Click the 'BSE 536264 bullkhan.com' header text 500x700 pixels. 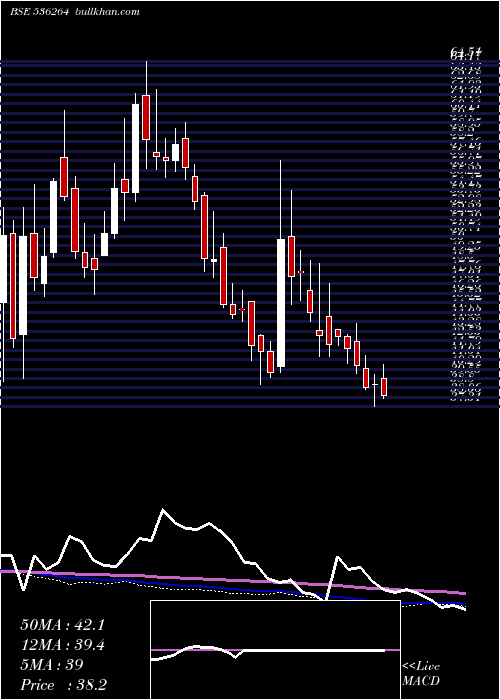click(75, 12)
